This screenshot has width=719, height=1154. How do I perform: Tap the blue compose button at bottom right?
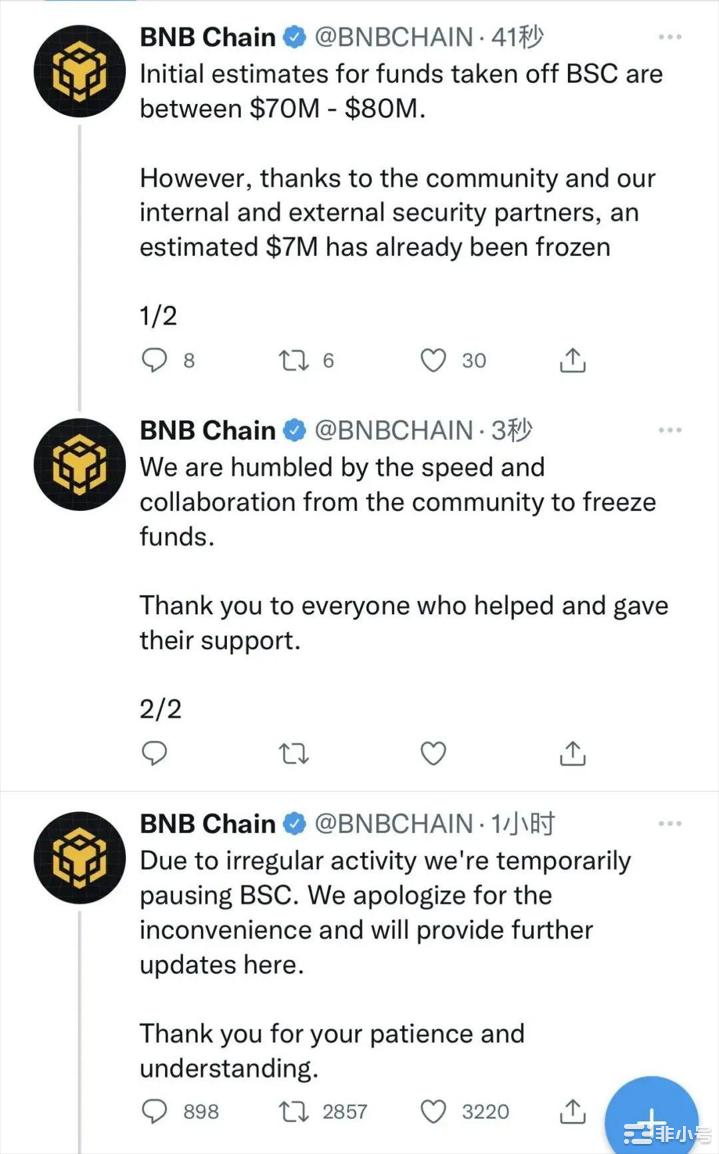pos(651,1117)
